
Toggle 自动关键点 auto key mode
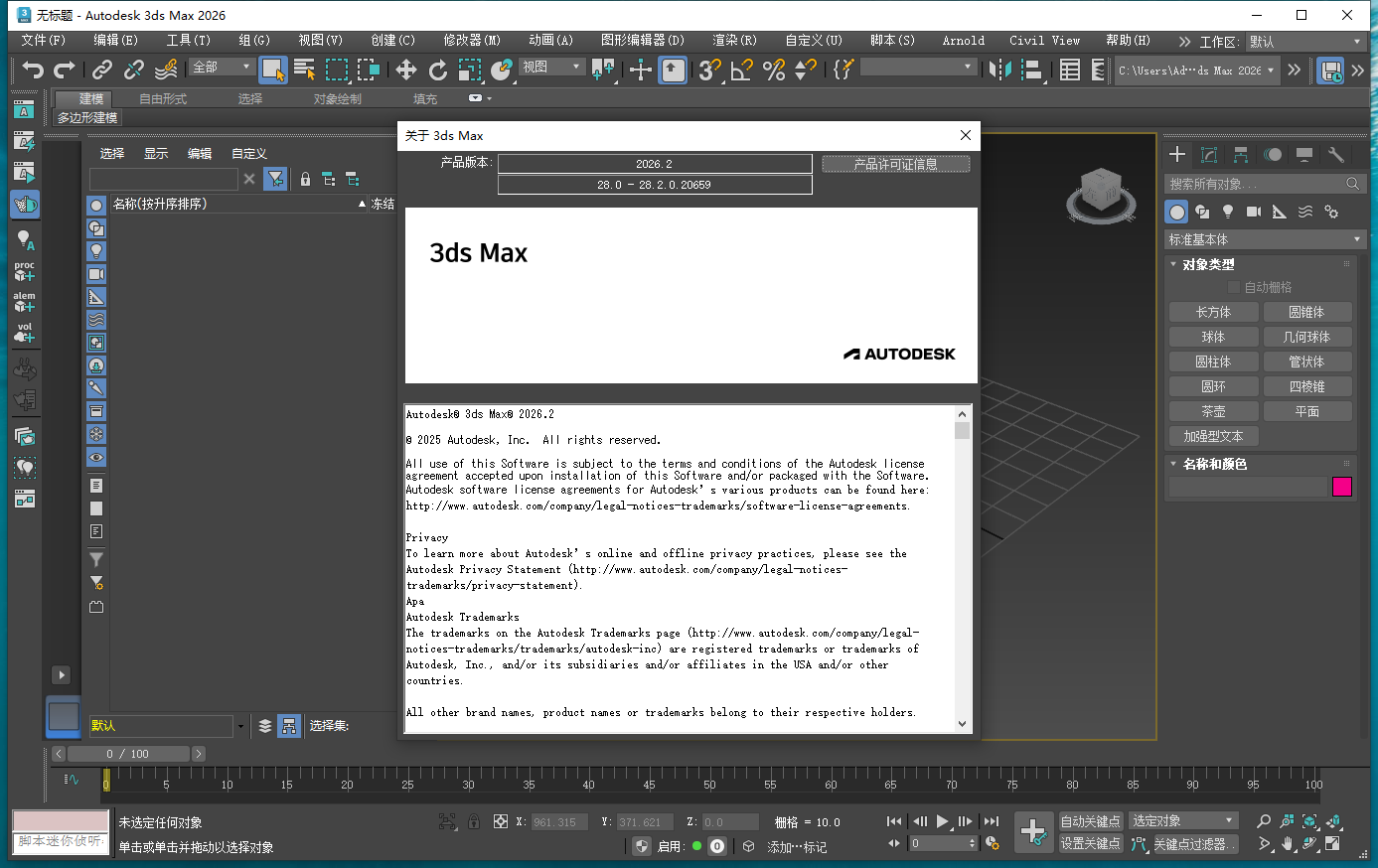[x=1090, y=820]
